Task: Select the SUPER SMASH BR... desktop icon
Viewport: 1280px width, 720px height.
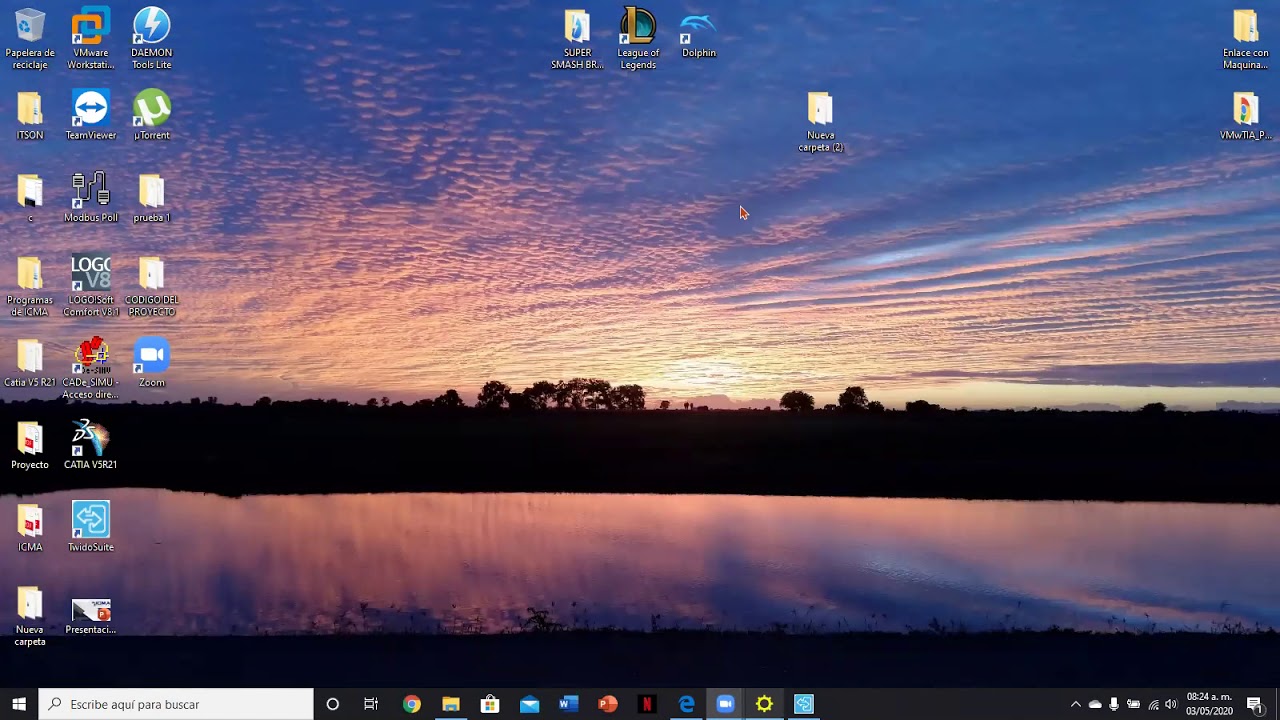Action: [x=577, y=39]
